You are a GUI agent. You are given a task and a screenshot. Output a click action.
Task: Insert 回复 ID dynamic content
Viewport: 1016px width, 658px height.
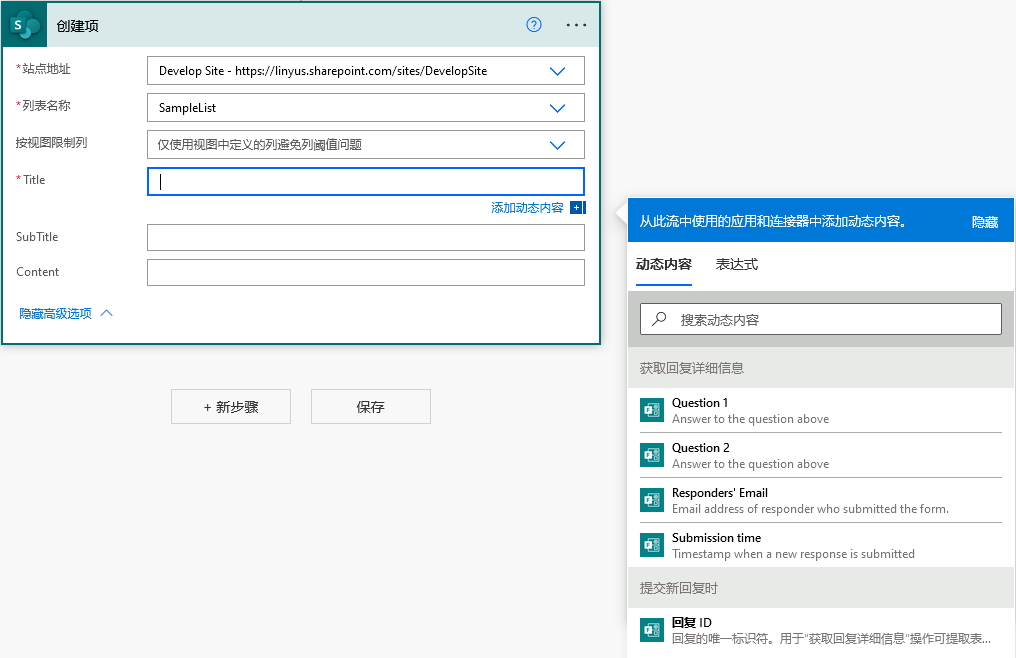click(x=820, y=630)
